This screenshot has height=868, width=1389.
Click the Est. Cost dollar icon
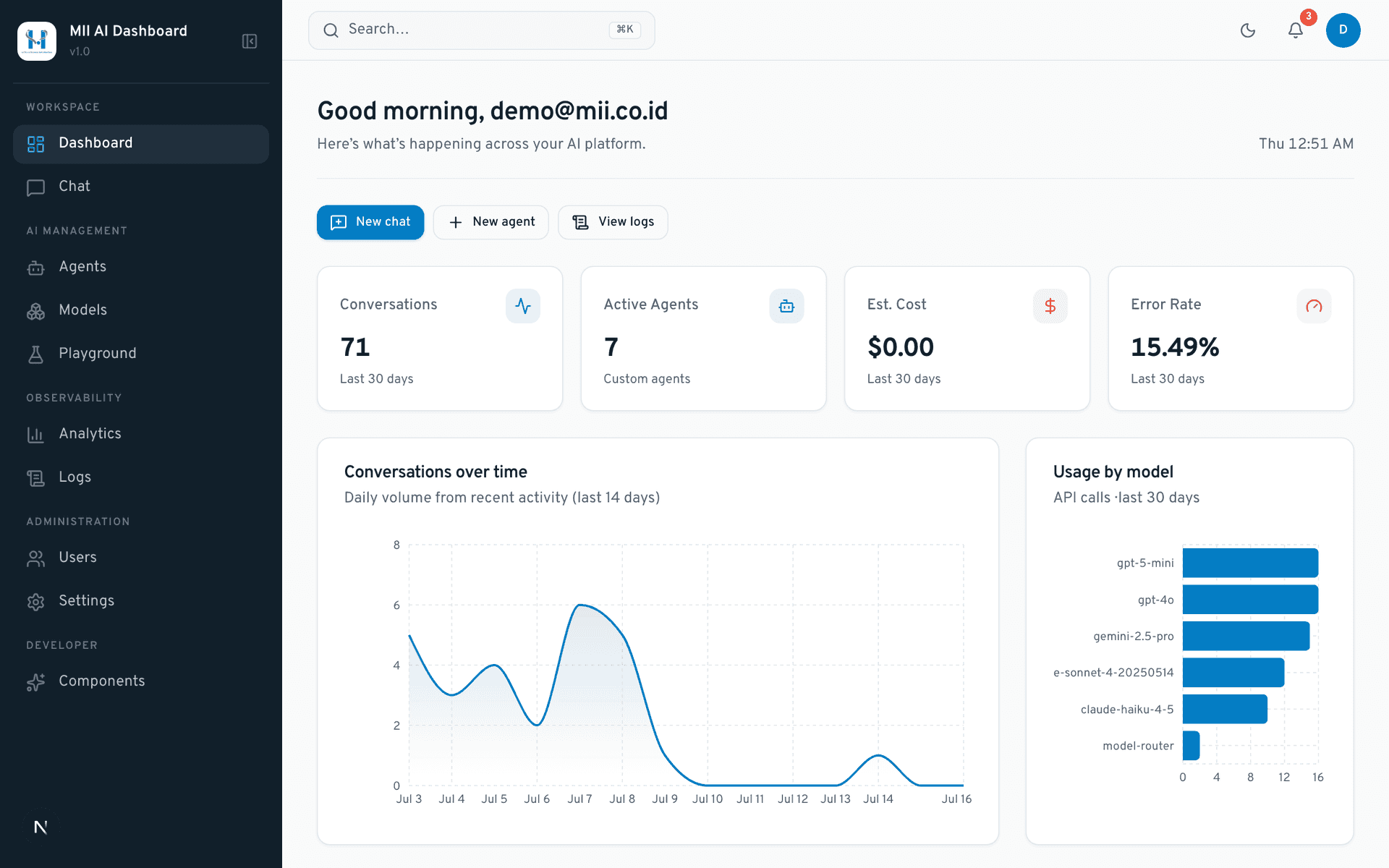coord(1050,306)
